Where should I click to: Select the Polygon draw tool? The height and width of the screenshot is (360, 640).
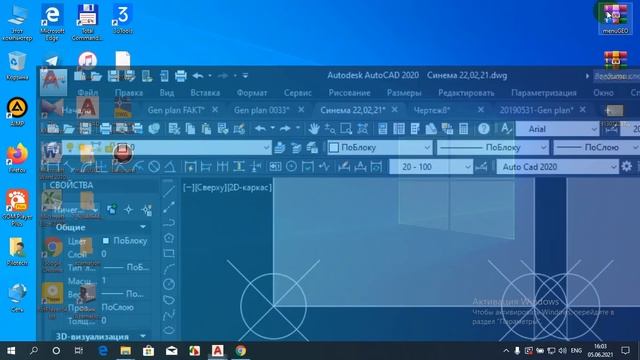[x=169, y=238]
